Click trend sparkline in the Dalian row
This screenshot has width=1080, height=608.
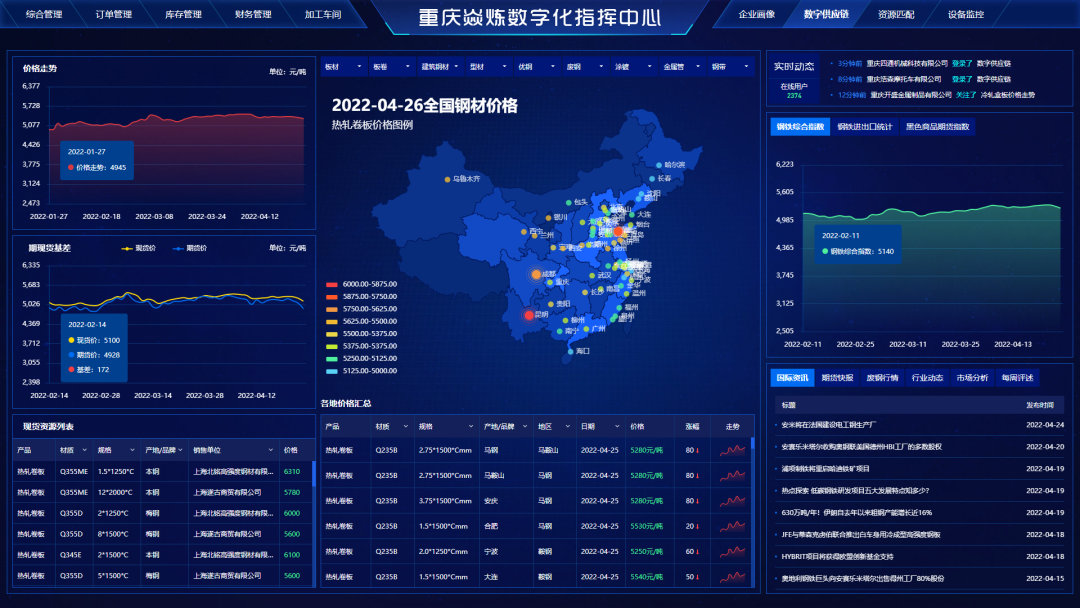tap(732, 576)
